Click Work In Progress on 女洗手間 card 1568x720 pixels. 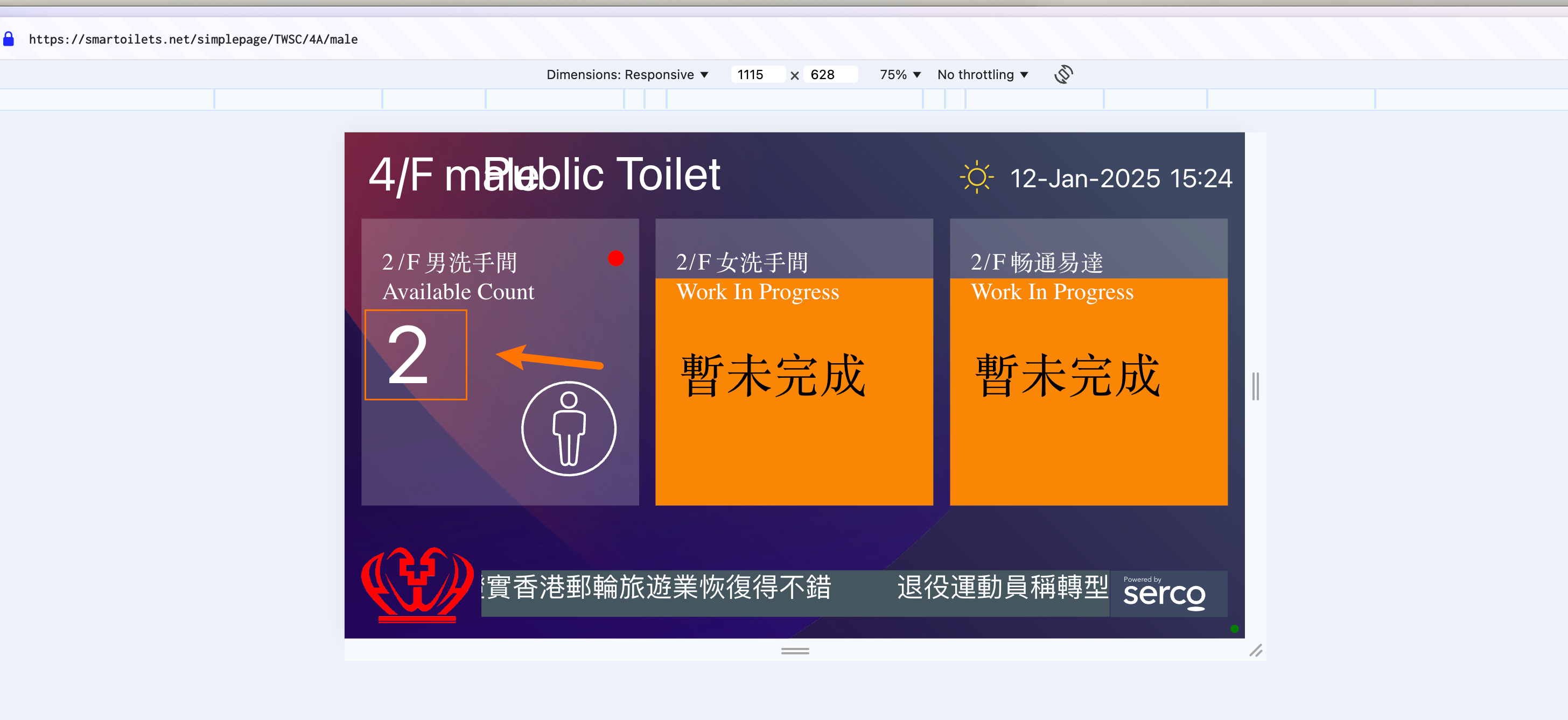click(x=757, y=292)
